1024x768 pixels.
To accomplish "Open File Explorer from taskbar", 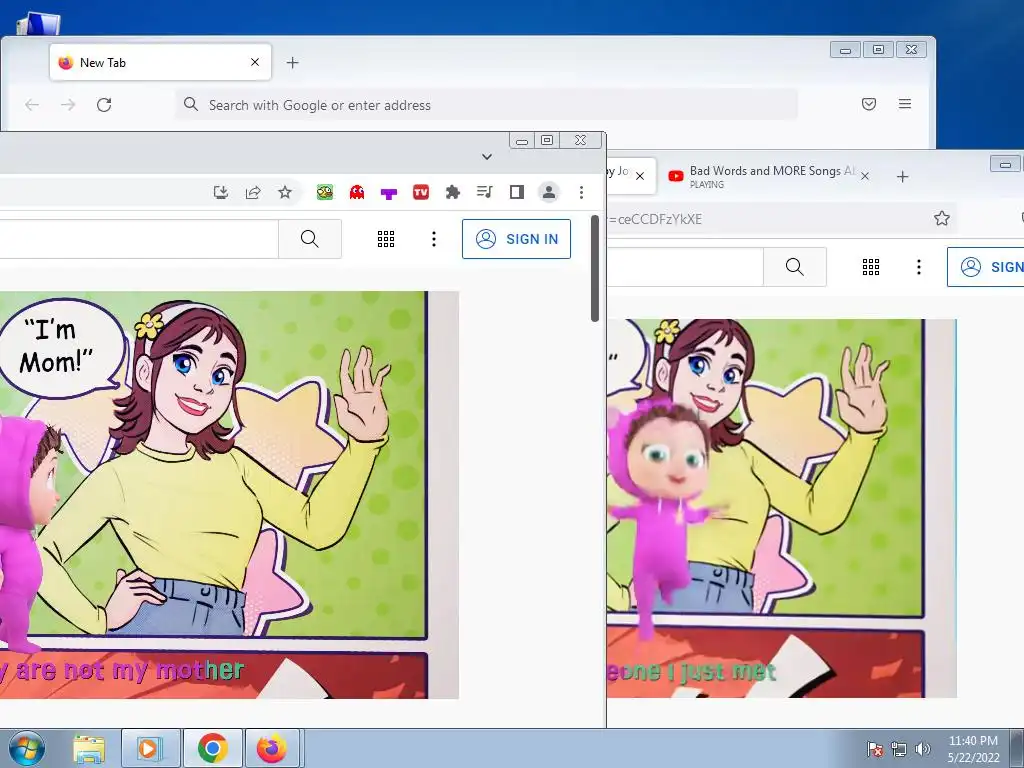I will (89, 748).
